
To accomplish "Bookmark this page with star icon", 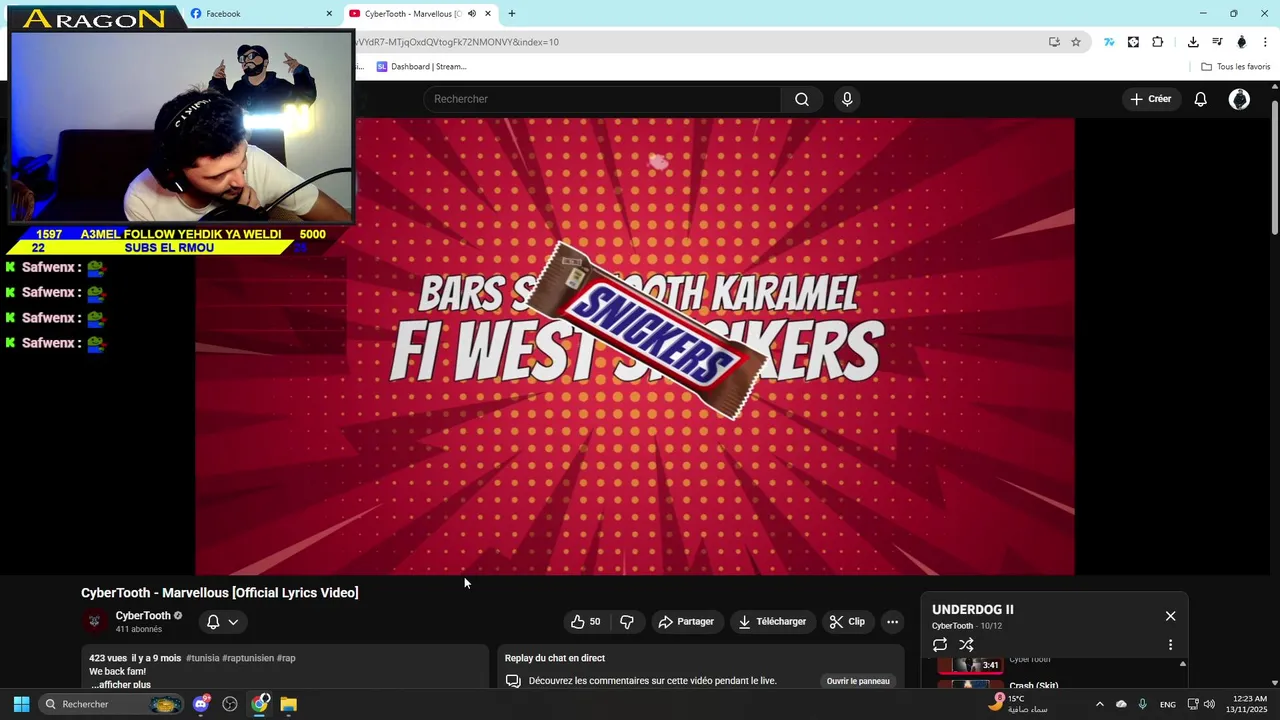I will click(x=1076, y=42).
